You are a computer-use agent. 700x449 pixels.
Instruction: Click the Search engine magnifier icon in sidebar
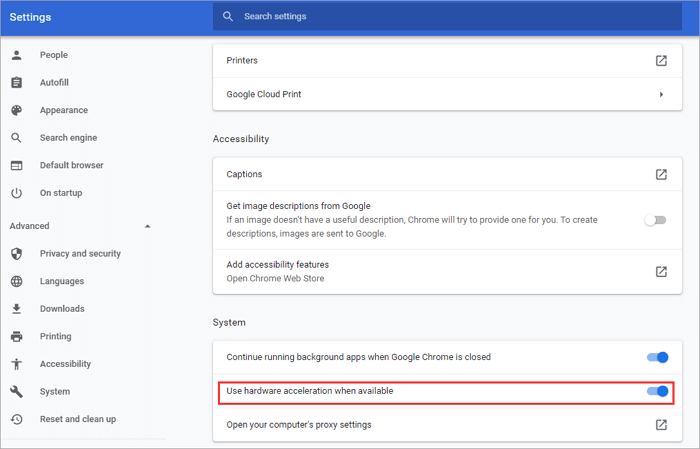click(x=17, y=138)
